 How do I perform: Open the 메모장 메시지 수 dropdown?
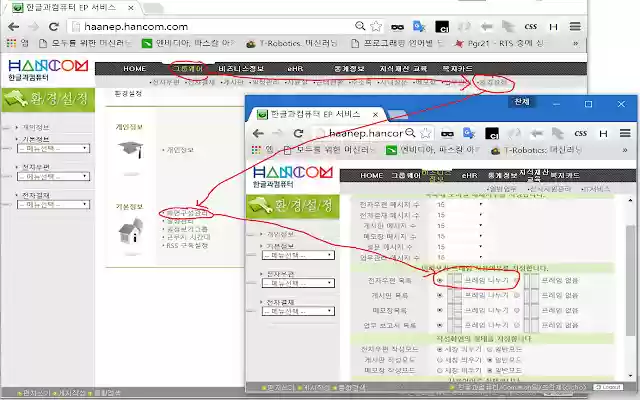460,236
